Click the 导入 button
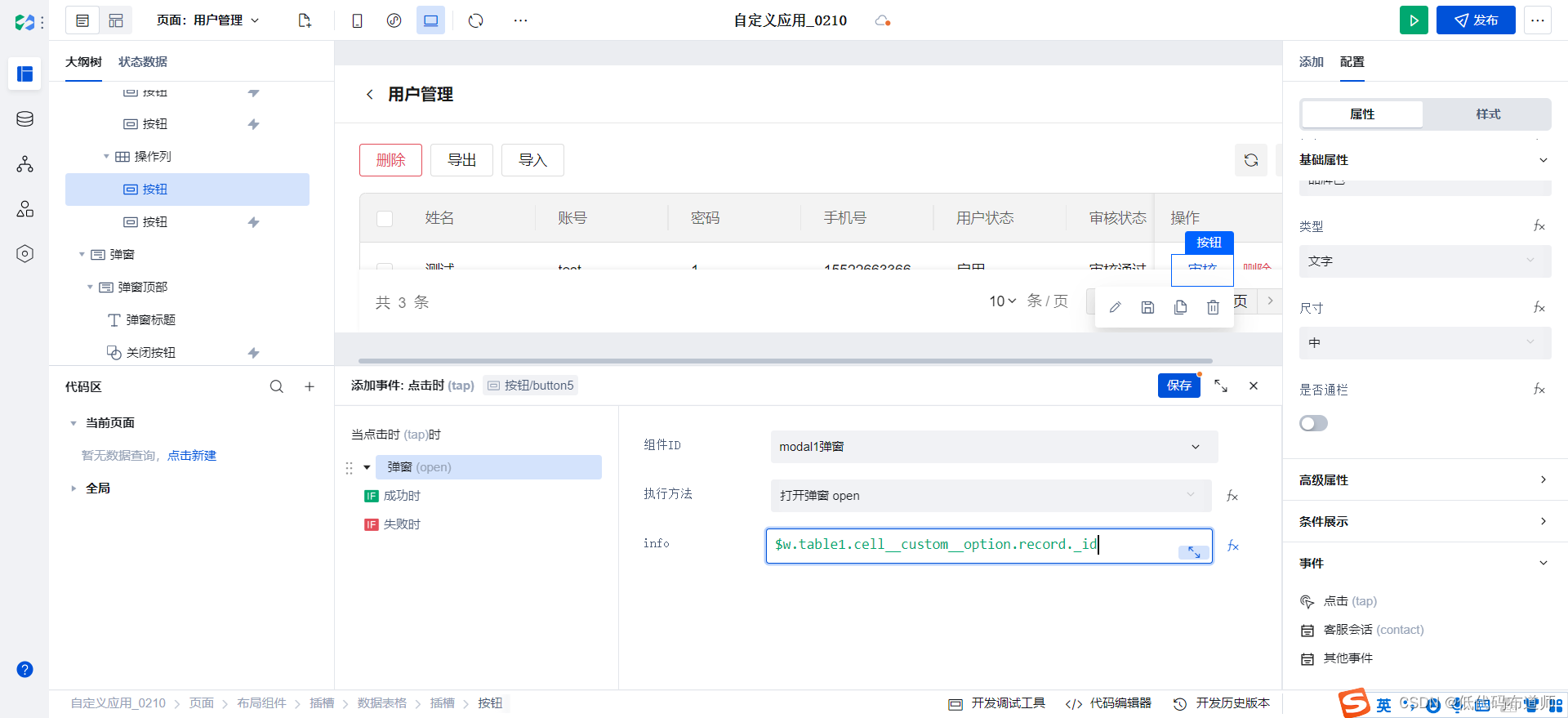This screenshot has height=718, width=1568. coord(532,160)
